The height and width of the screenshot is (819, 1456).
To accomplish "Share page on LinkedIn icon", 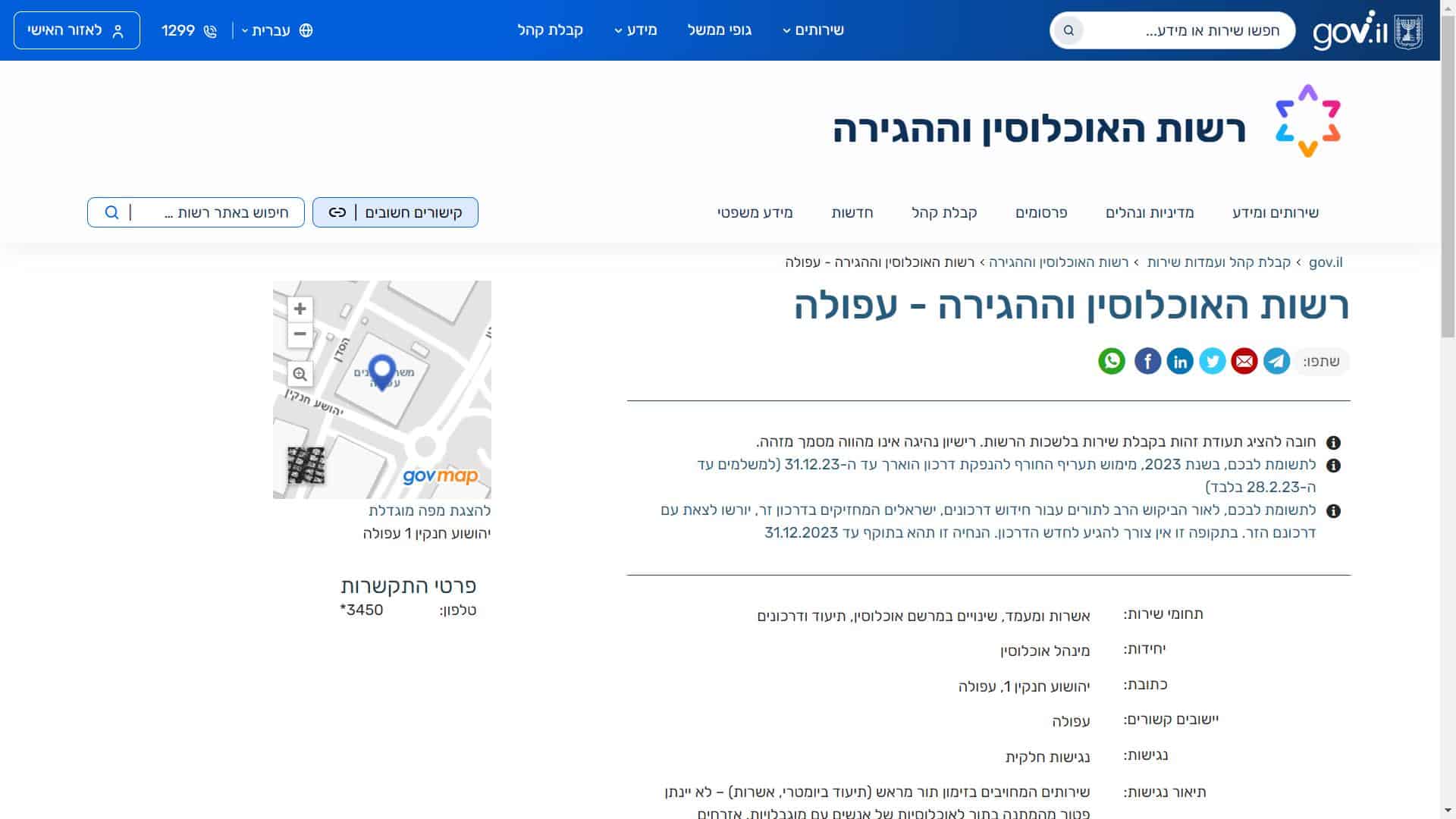I will 1180,361.
